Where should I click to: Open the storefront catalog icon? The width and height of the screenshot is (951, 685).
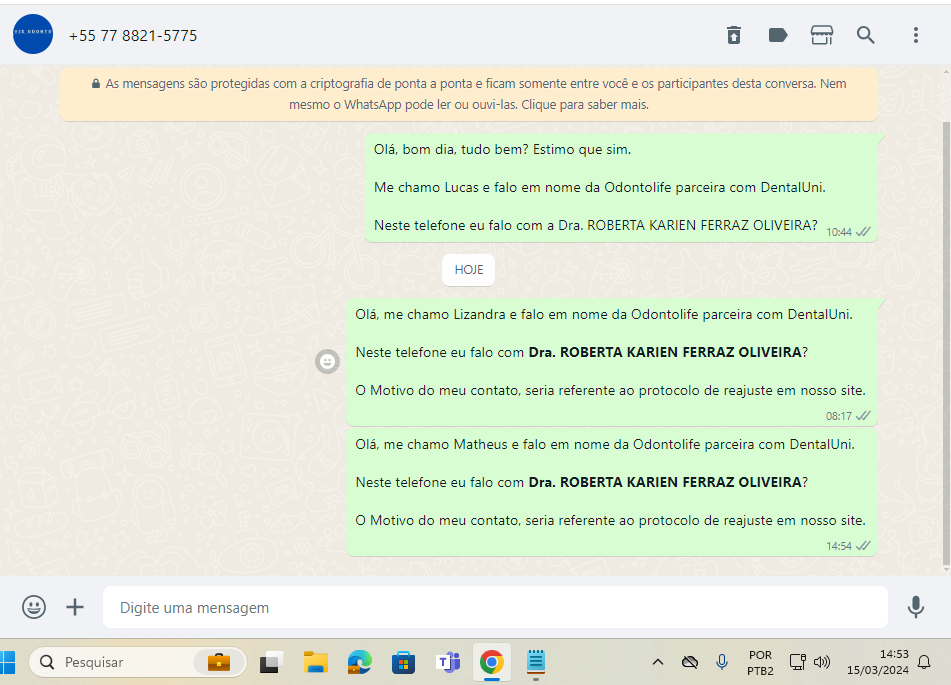822,35
